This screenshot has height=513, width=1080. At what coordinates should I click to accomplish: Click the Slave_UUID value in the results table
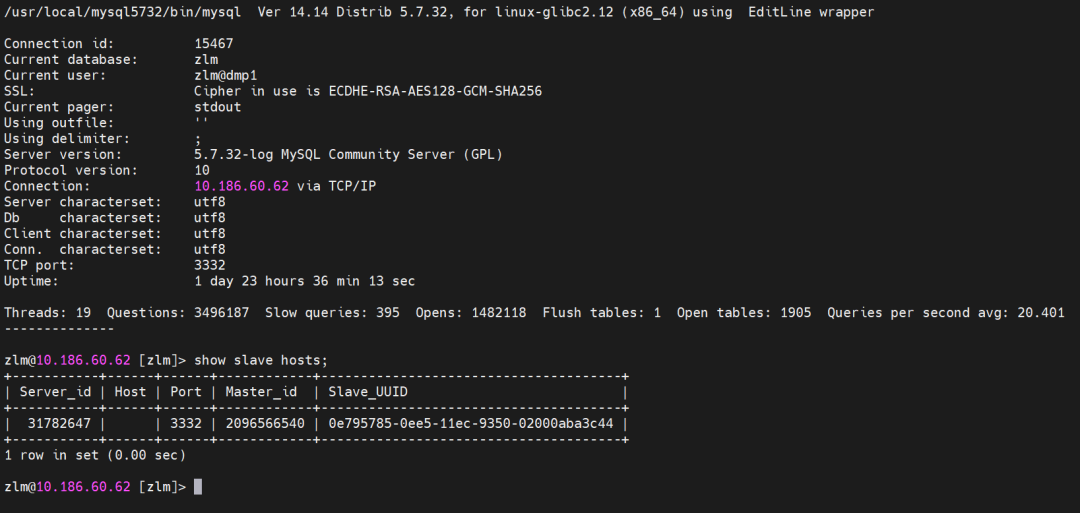(x=470, y=423)
